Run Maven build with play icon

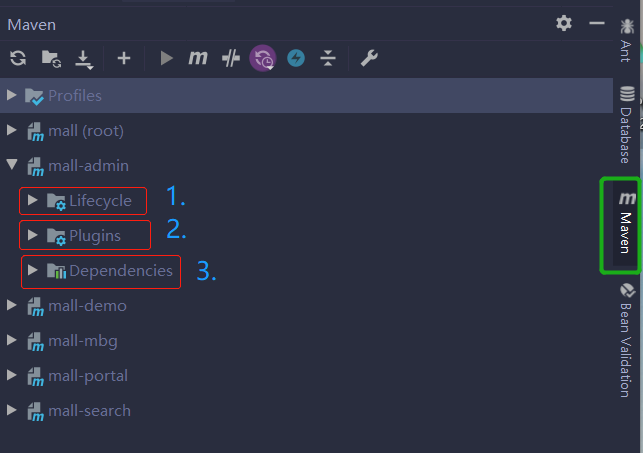tap(166, 58)
